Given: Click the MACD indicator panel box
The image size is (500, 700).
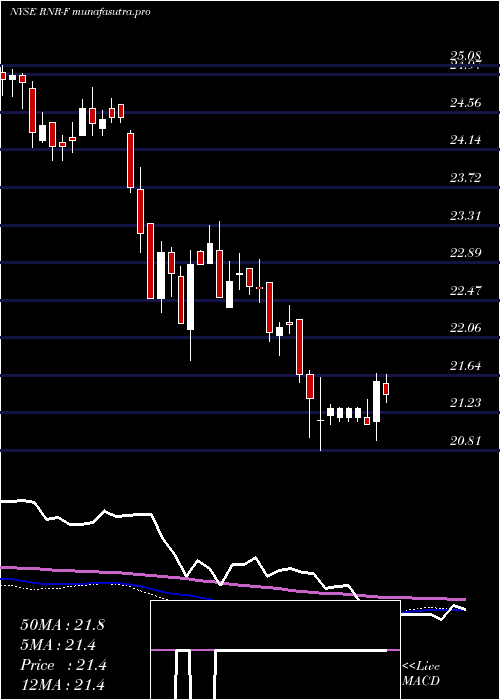Looking at the screenshot, I should [275, 650].
